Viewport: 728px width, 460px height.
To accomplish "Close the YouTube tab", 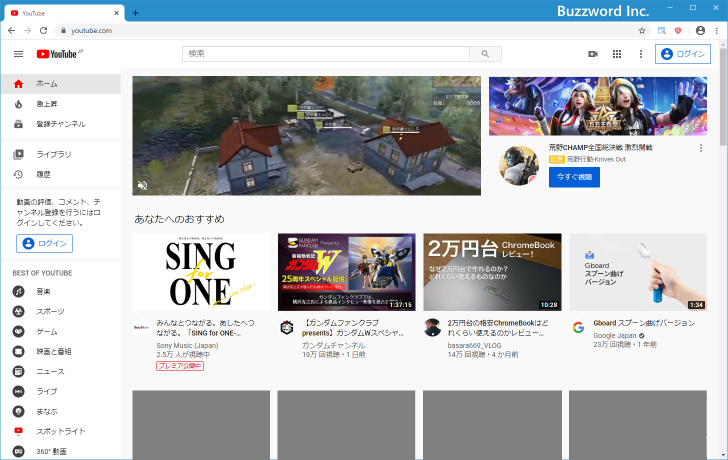I will tap(116, 13).
